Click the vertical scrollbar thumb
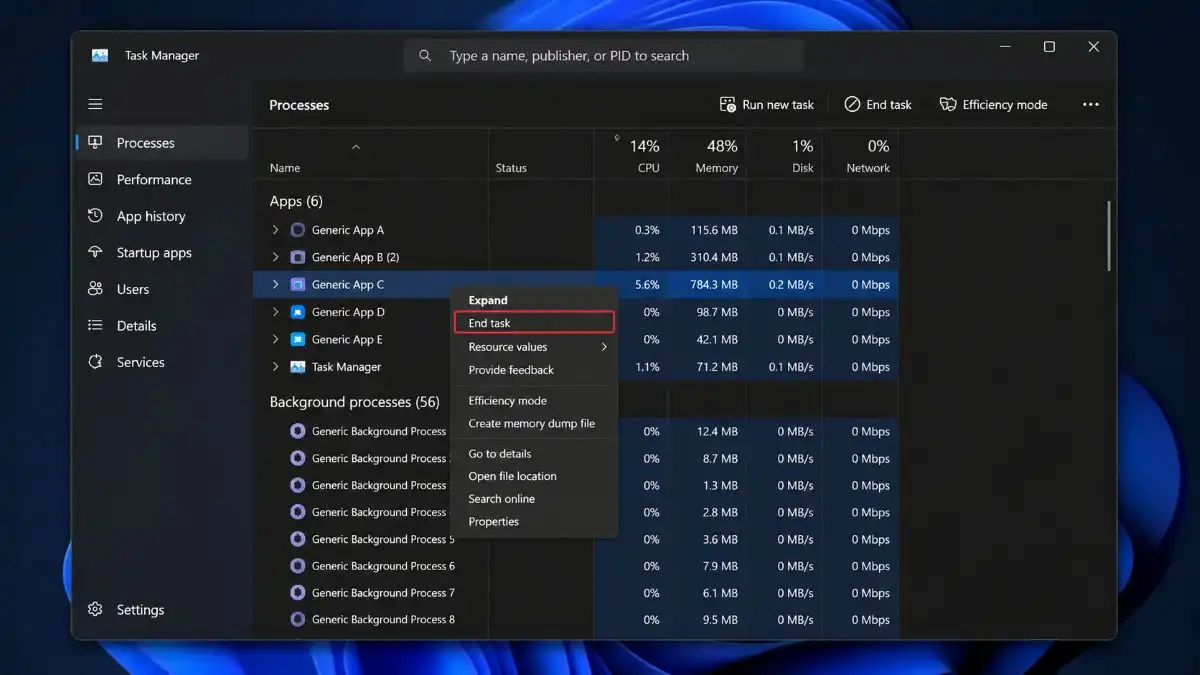The width and height of the screenshot is (1200, 675). pyautogui.click(x=1107, y=236)
